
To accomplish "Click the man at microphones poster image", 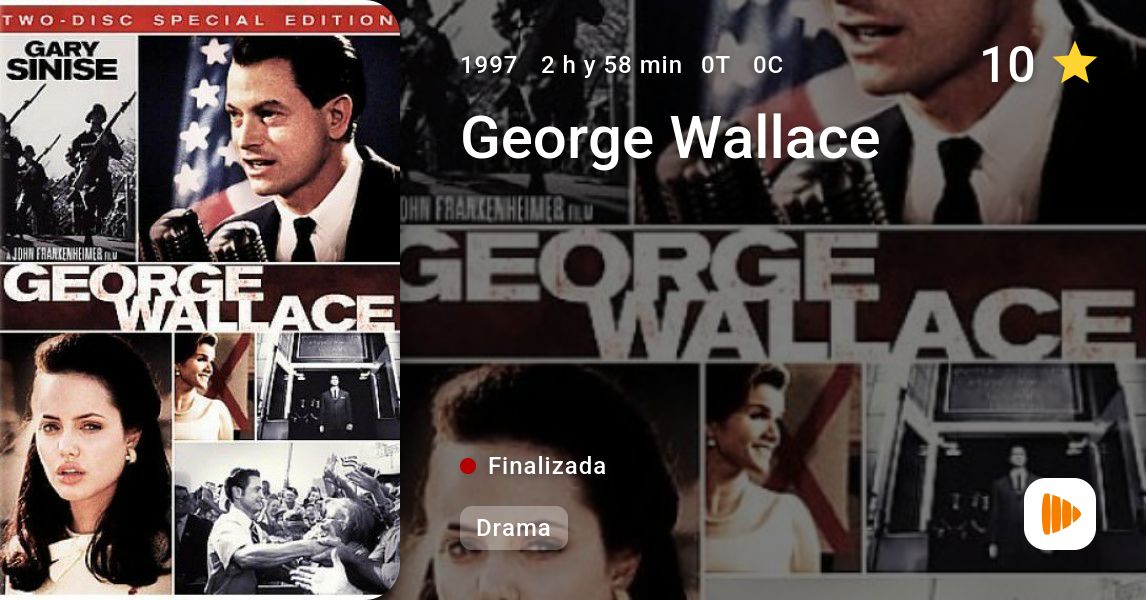I will point(269,148).
